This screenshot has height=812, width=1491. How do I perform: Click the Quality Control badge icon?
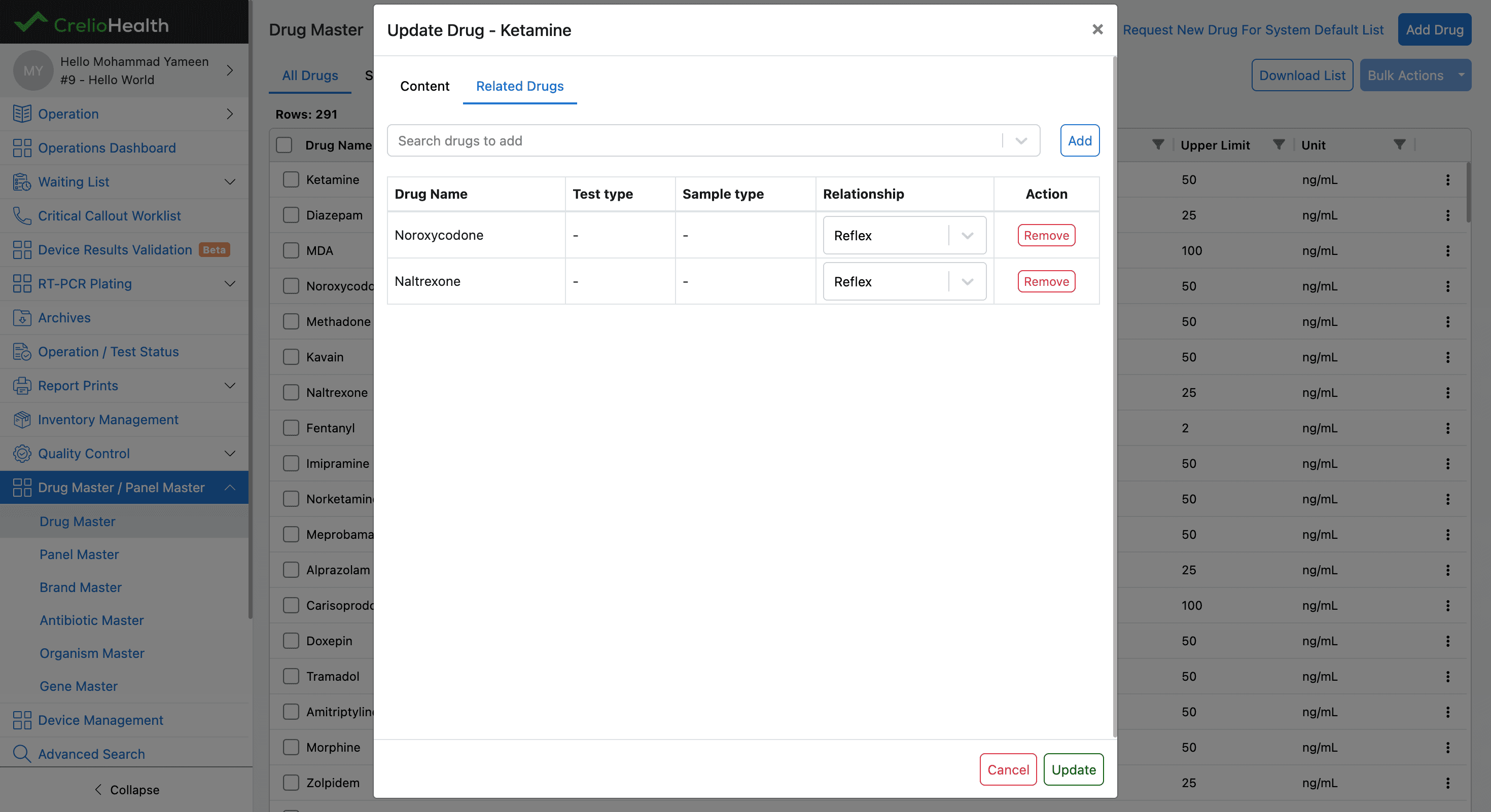22,454
